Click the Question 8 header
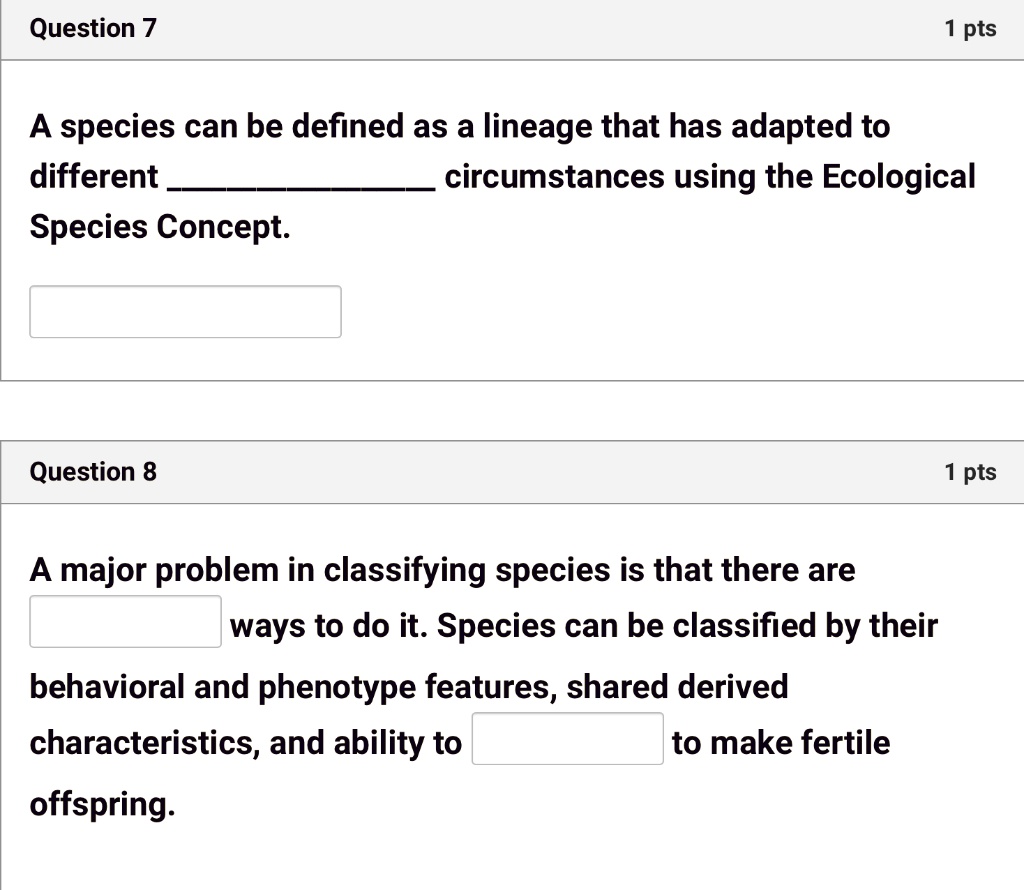Screen dimensions: 1024x890 pos(92,471)
